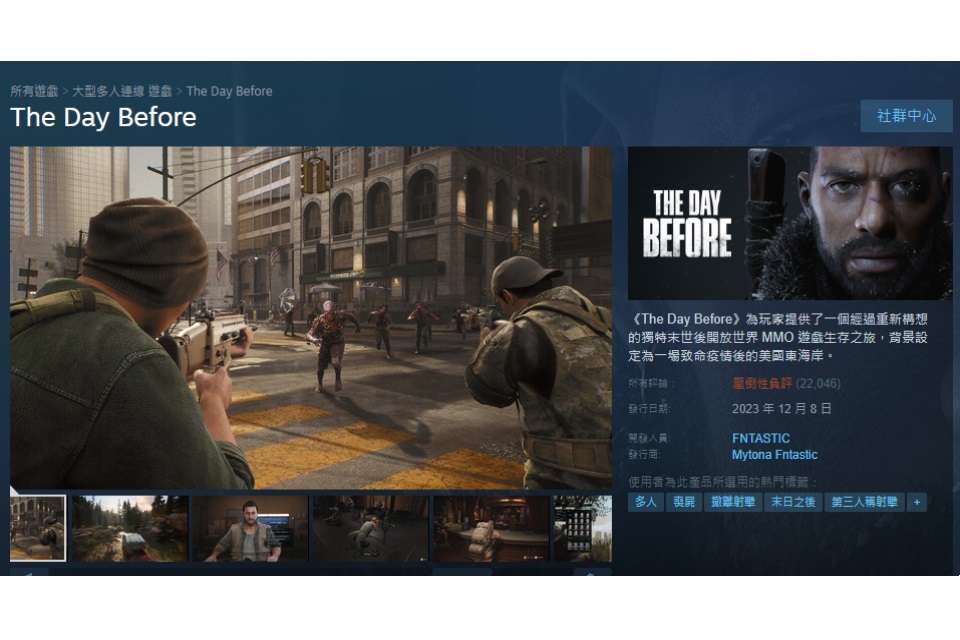Open the FNTASTIC developer link
This screenshot has width=960, height=640.
pyautogui.click(x=760, y=438)
